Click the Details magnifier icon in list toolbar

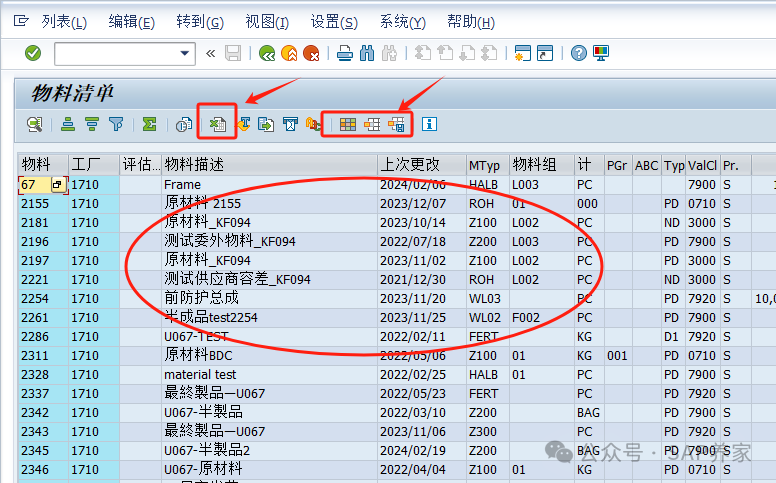pyautogui.click(x=35, y=124)
